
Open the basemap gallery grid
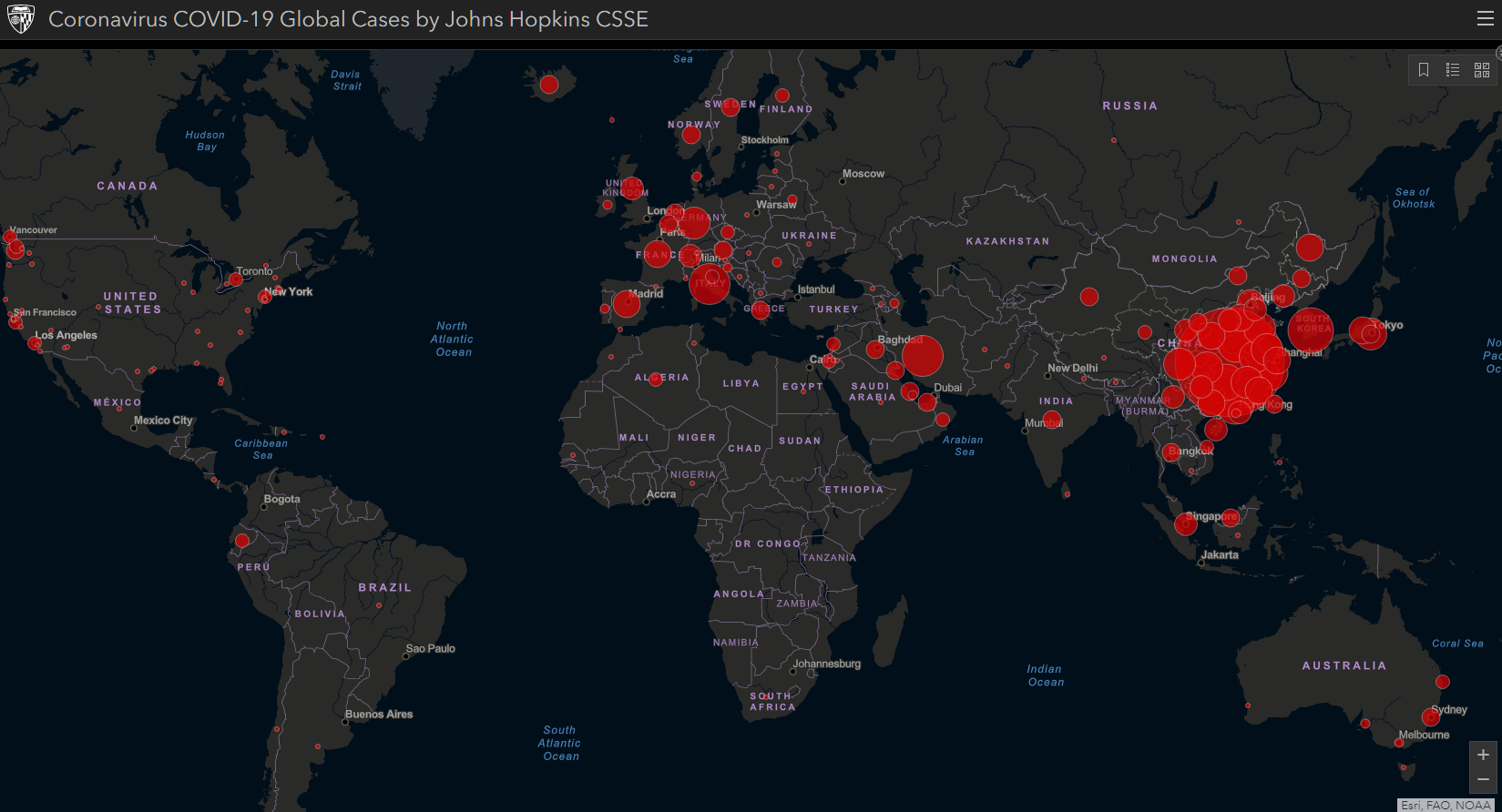1482,70
